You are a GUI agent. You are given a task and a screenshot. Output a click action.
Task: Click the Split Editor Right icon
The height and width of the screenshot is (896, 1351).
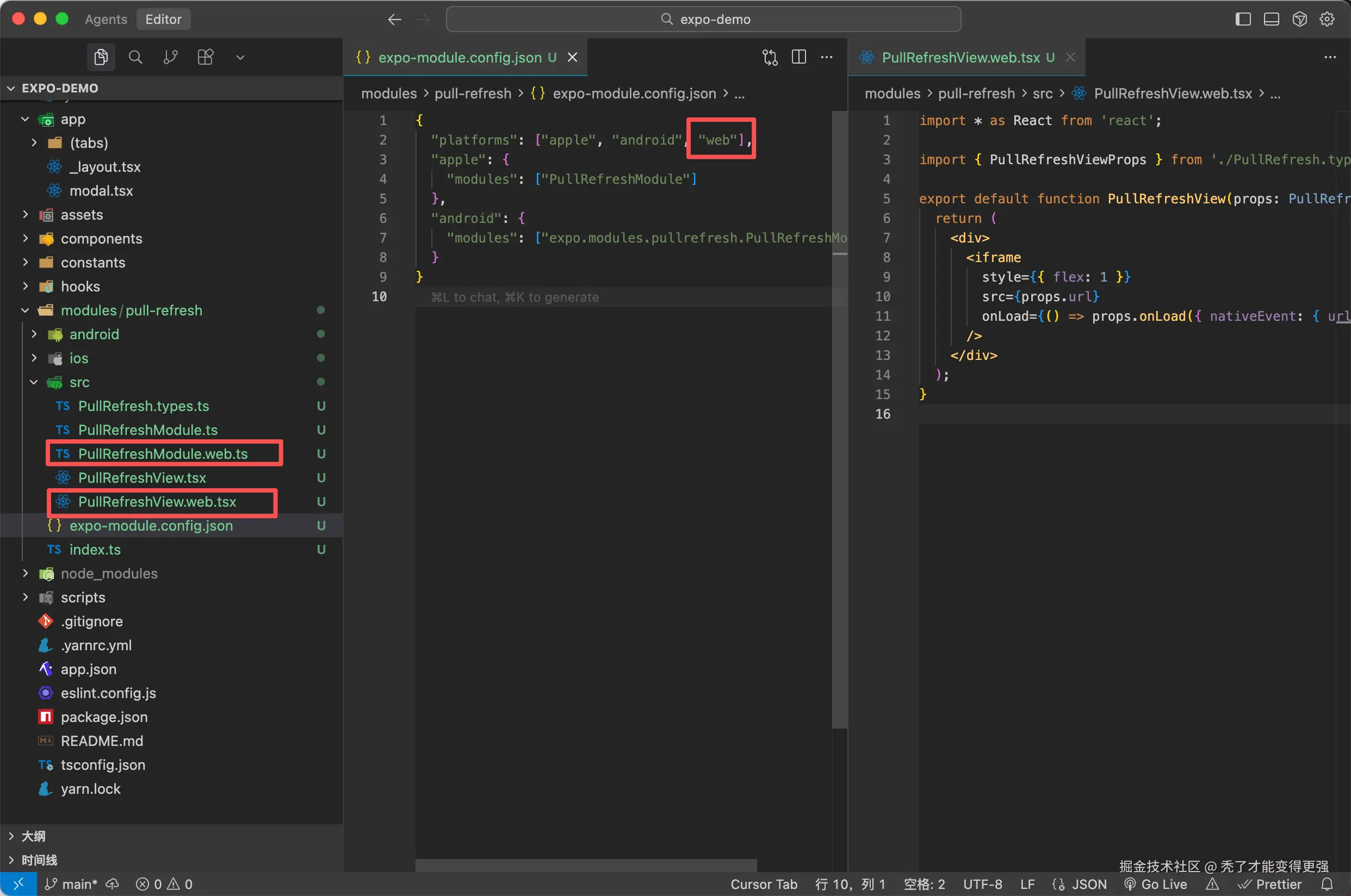[x=798, y=57]
